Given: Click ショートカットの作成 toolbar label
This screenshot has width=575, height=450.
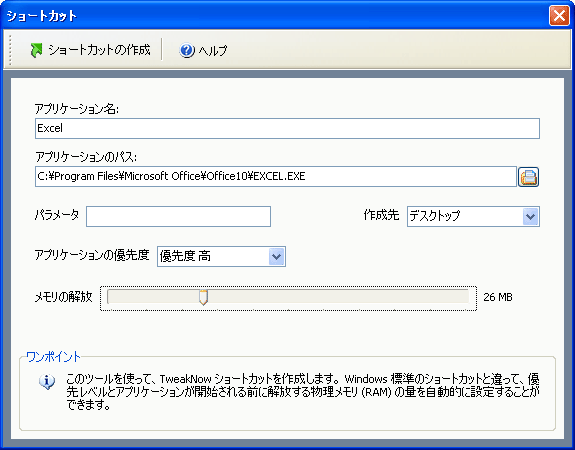Looking at the screenshot, I should coord(99,50).
